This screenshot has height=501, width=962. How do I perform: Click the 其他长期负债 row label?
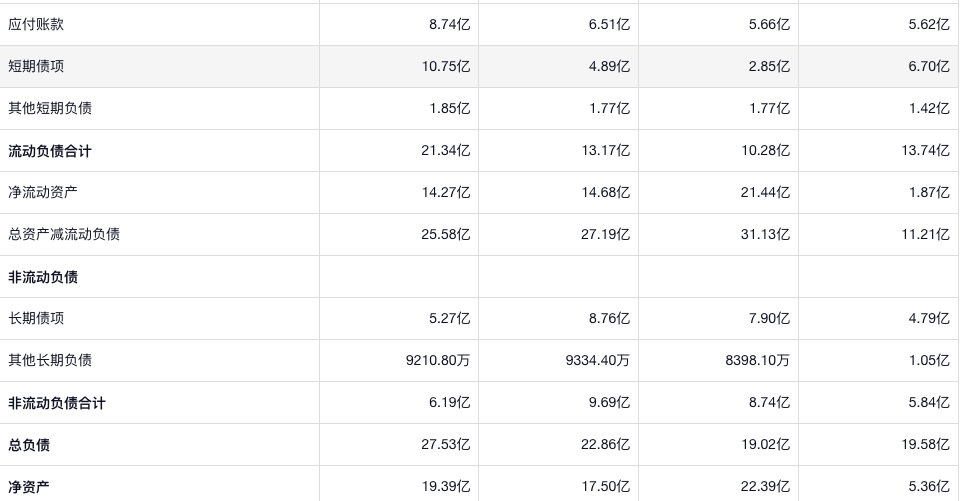click(50, 361)
